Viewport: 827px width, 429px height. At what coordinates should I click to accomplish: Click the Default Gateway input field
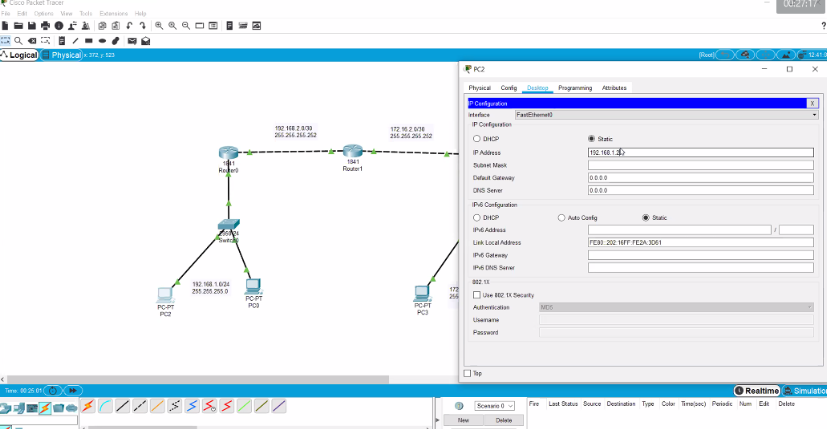pos(700,177)
